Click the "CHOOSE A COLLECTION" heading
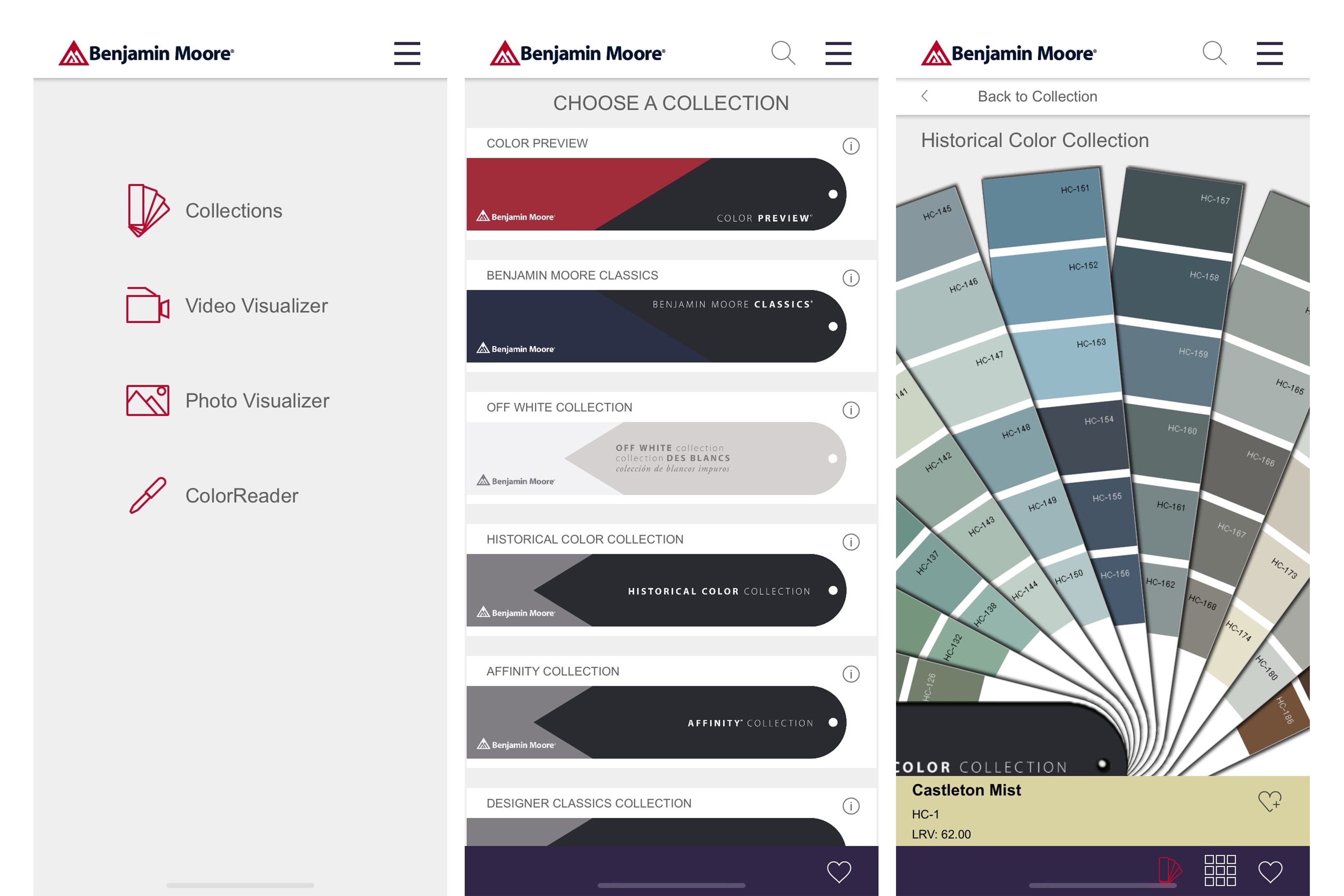 (x=671, y=103)
